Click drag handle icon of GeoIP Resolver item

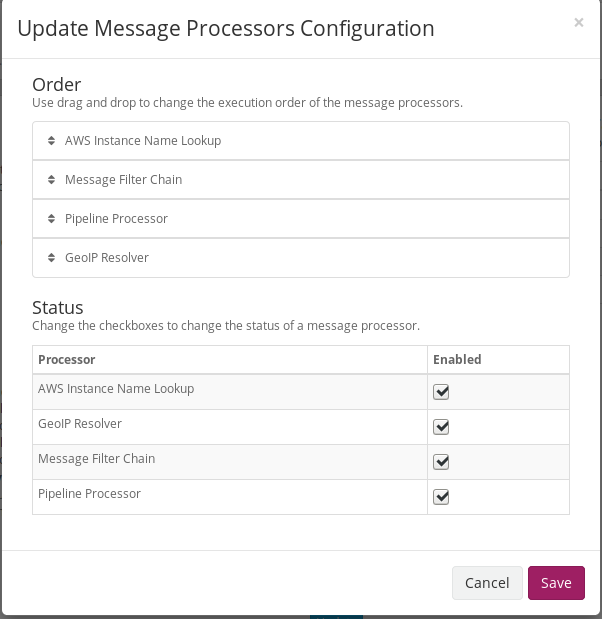51,258
